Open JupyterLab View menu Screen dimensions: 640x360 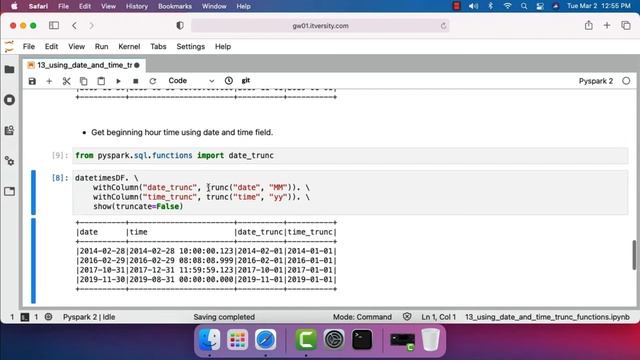tap(76, 47)
